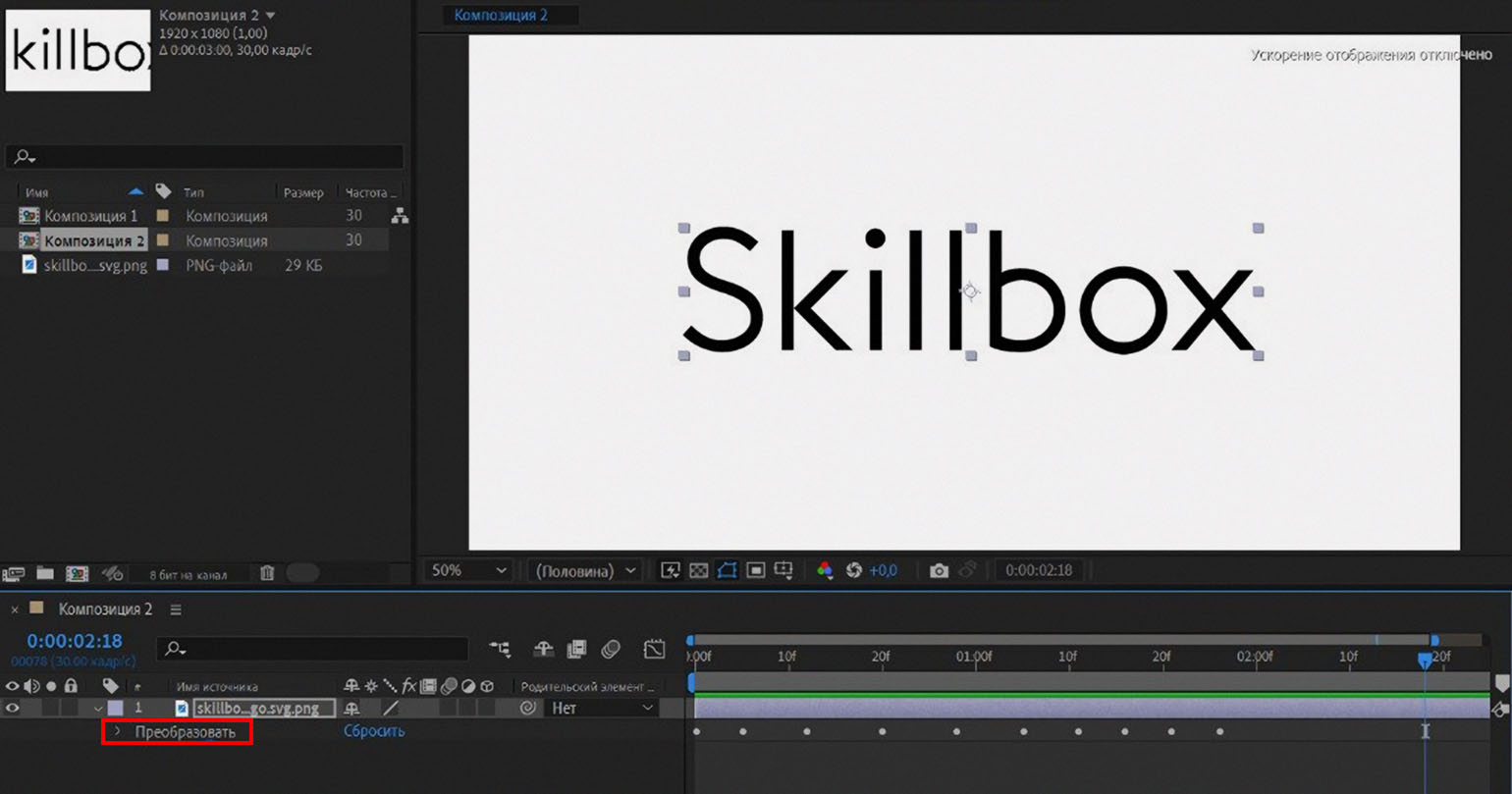The height and width of the screenshot is (794, 1512).
Task: Collapse layer 1 with its twirl arrow
Action: click(98, 708)
